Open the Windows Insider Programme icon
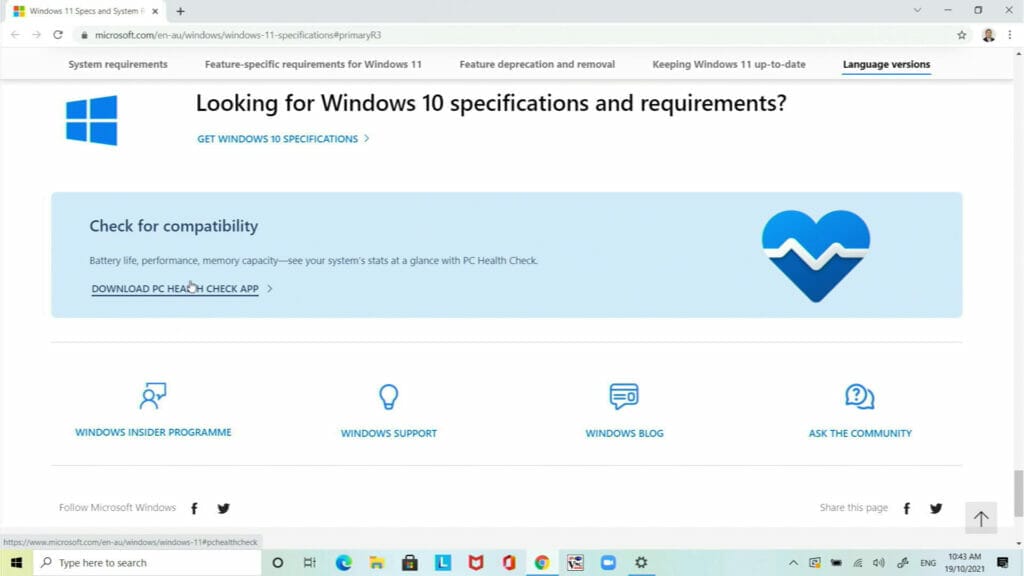The width and height of the screenshot is (1024, 576). point(153,395)
